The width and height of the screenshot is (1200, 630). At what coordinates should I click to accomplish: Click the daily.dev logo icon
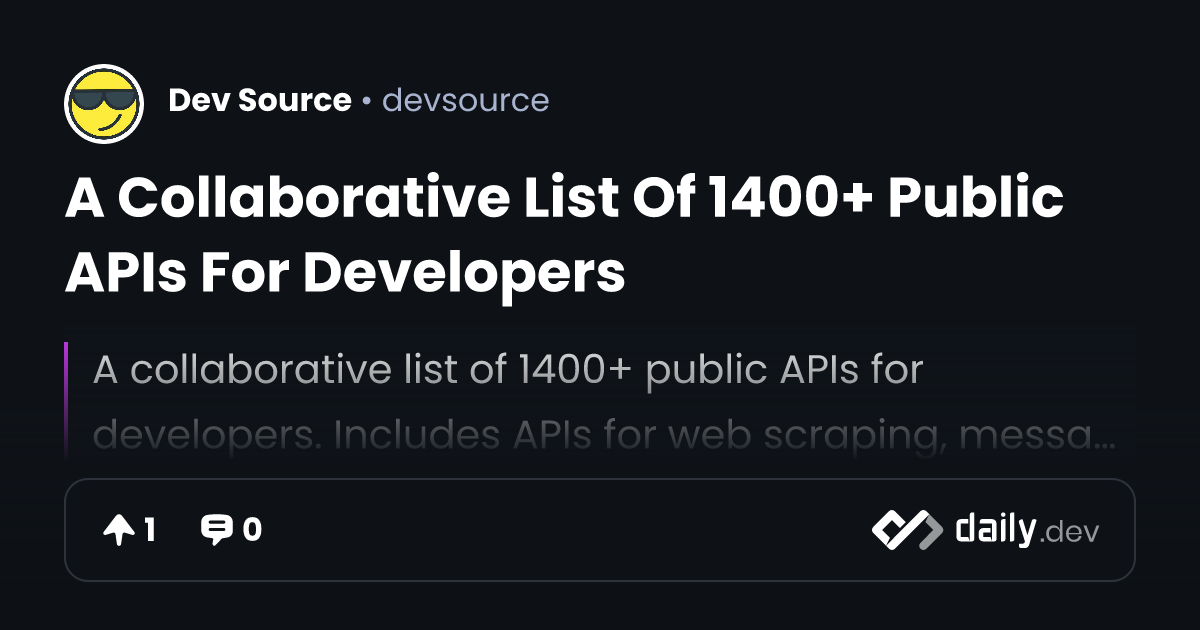(907, 530)
